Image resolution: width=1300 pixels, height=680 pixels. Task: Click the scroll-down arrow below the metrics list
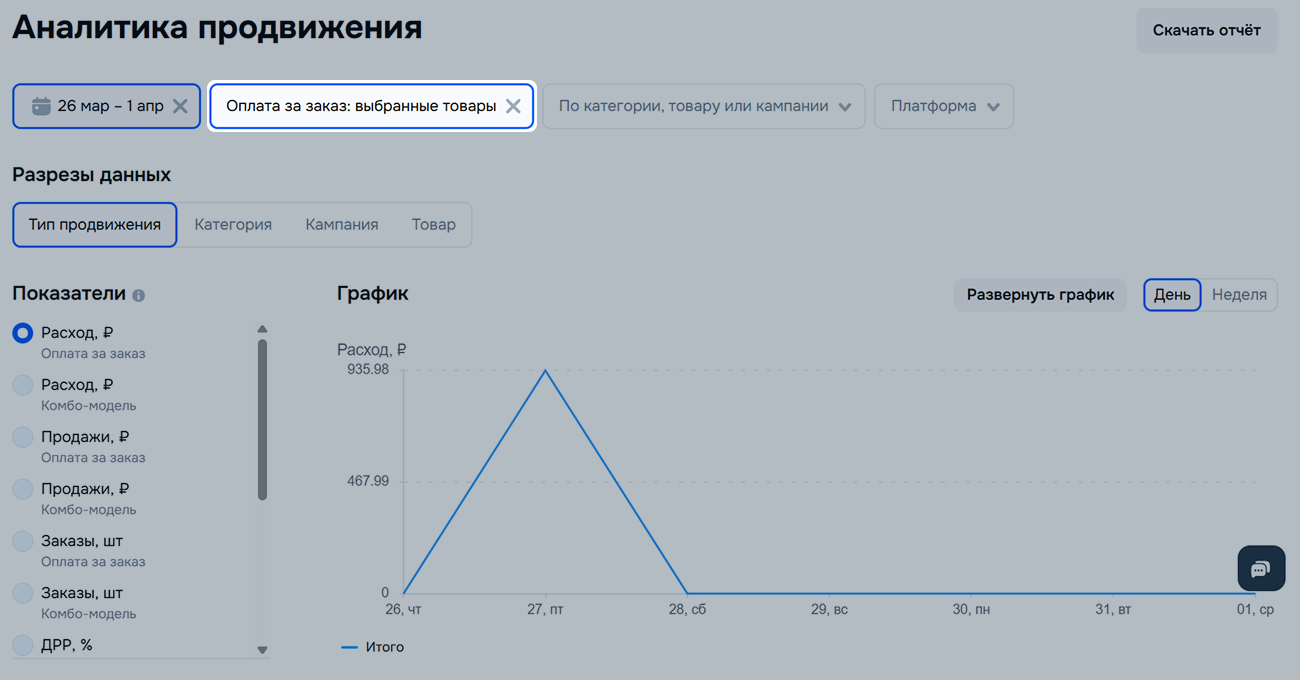click(x=262, y=650)
